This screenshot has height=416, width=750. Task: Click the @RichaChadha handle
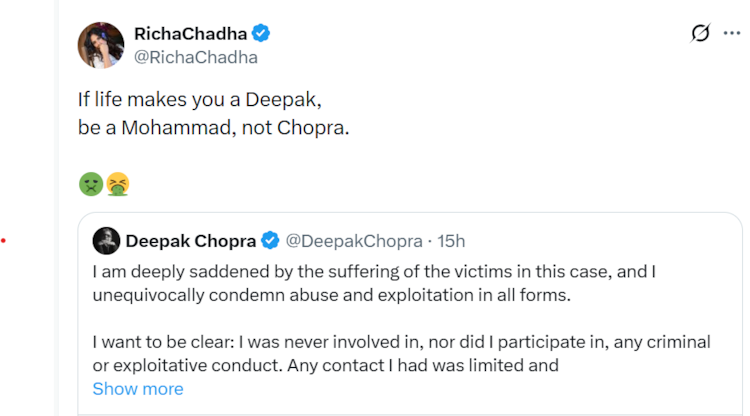coord(196,57)
